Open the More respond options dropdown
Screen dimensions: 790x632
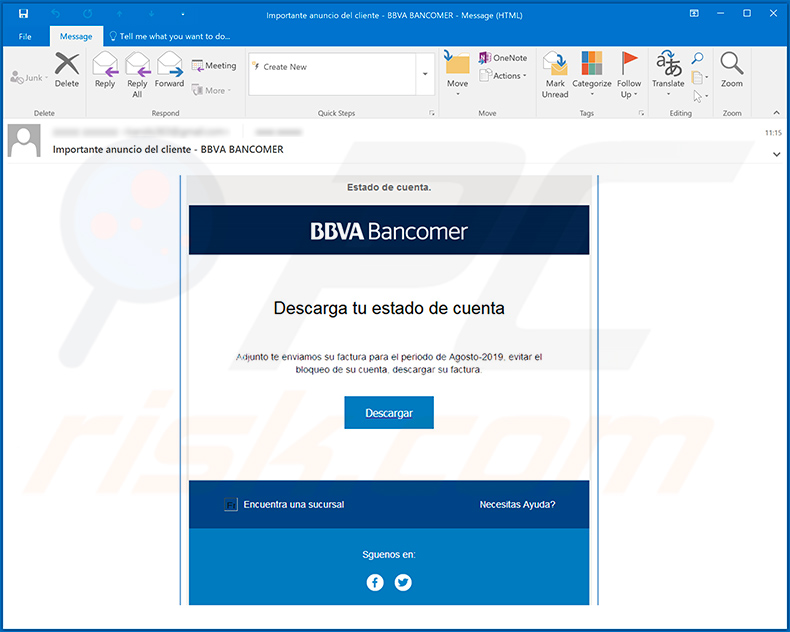tap(211, 91)
